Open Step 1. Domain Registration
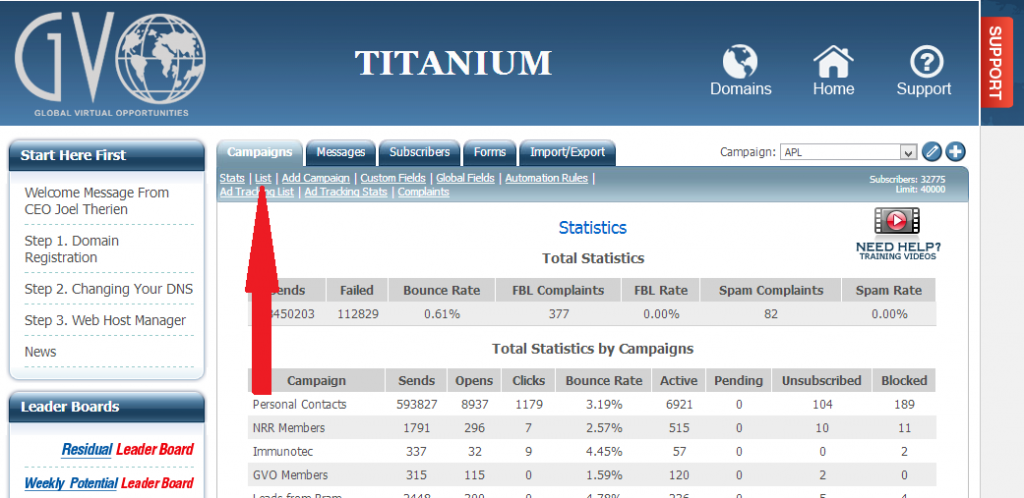The image size is (1024, 498). coord(72,249)
